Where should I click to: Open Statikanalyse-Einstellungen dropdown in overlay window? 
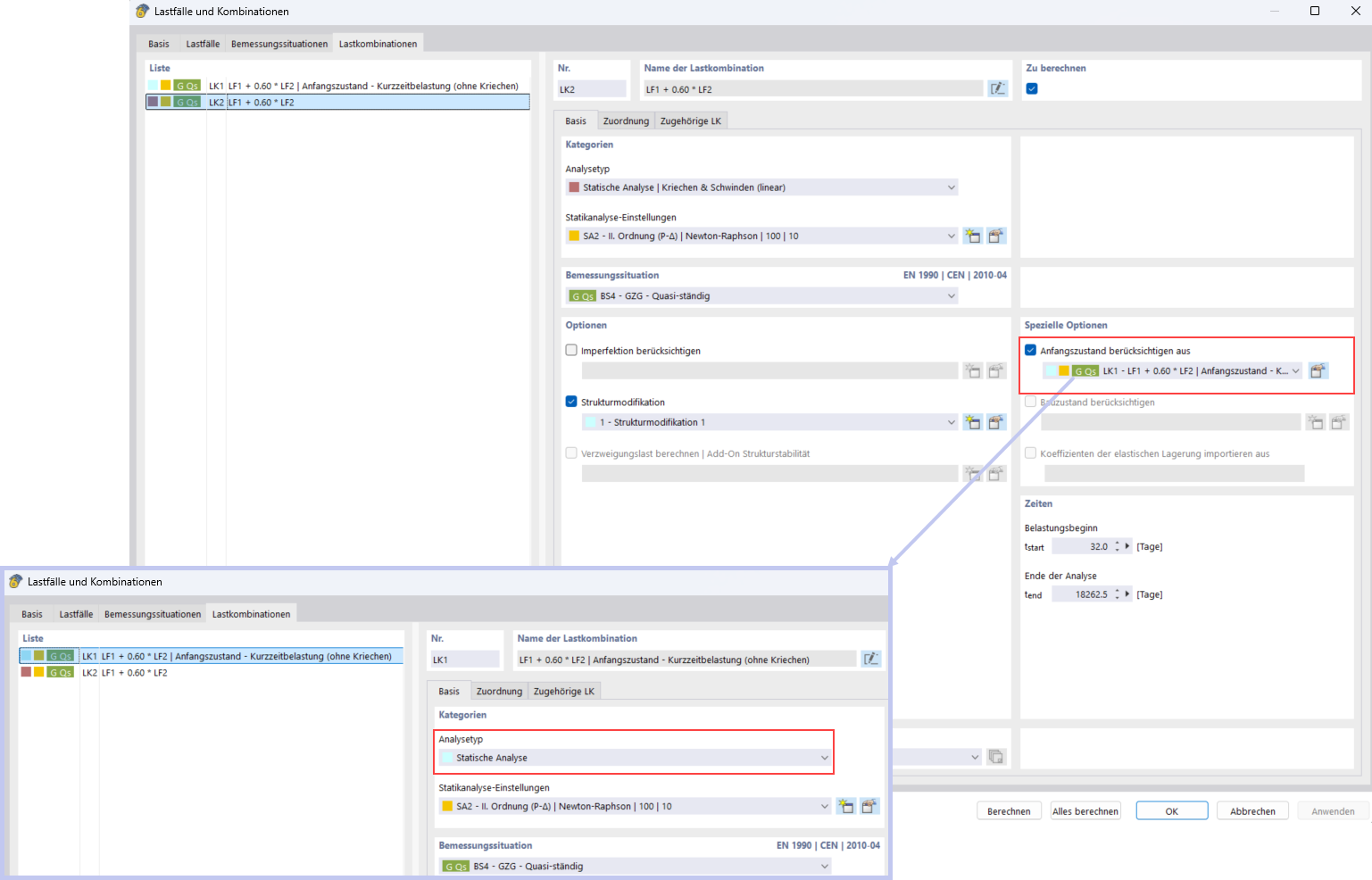pos(635,806)
